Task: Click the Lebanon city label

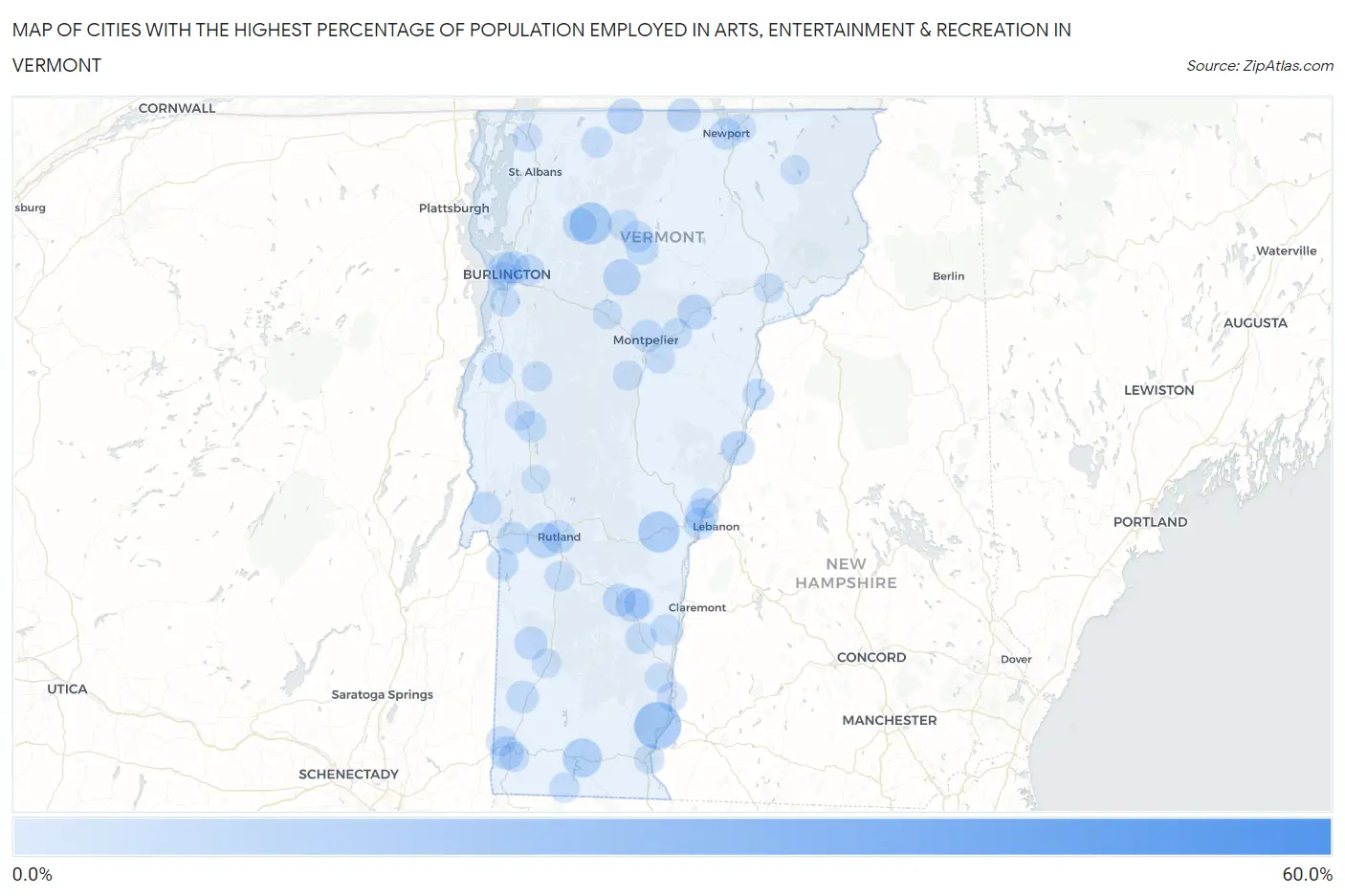Action: (716, 527)
